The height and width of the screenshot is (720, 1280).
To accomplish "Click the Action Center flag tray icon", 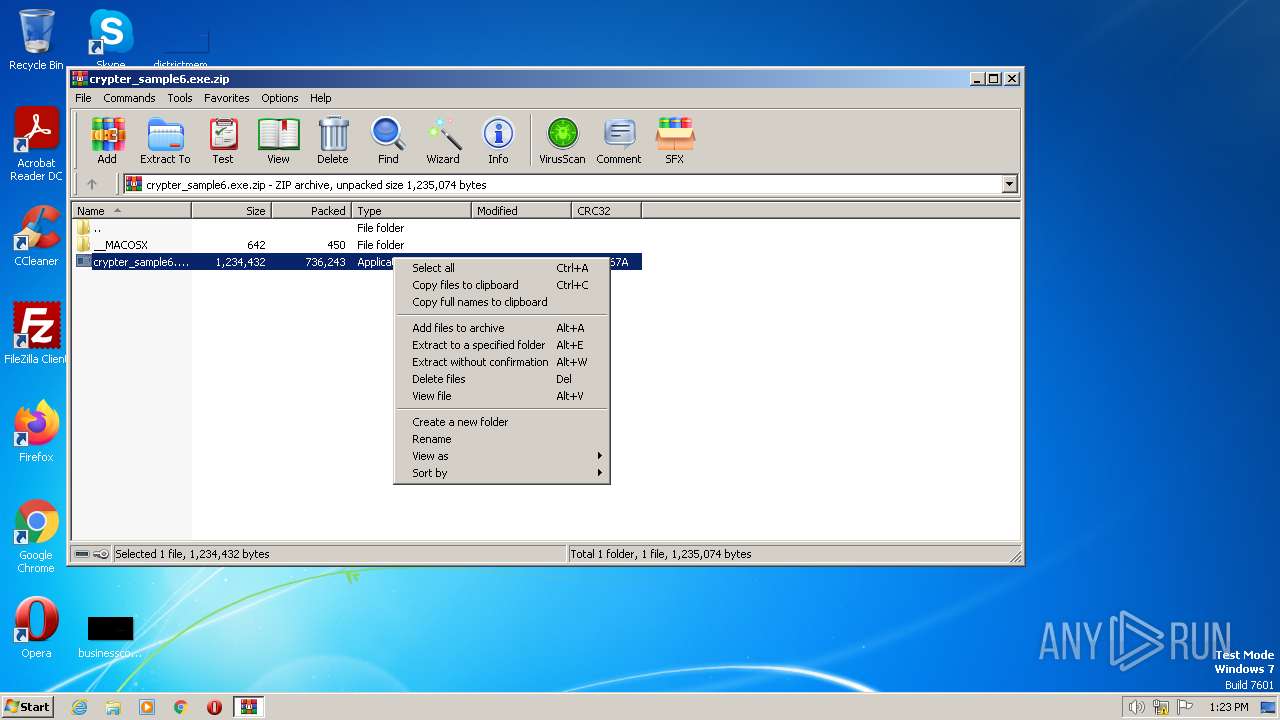I will point(1186,707).
